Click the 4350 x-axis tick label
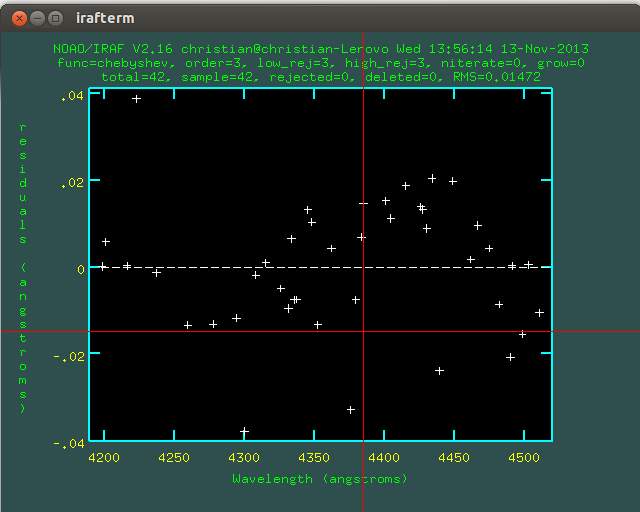Screen dimensions: 640x512 [314, 457]
